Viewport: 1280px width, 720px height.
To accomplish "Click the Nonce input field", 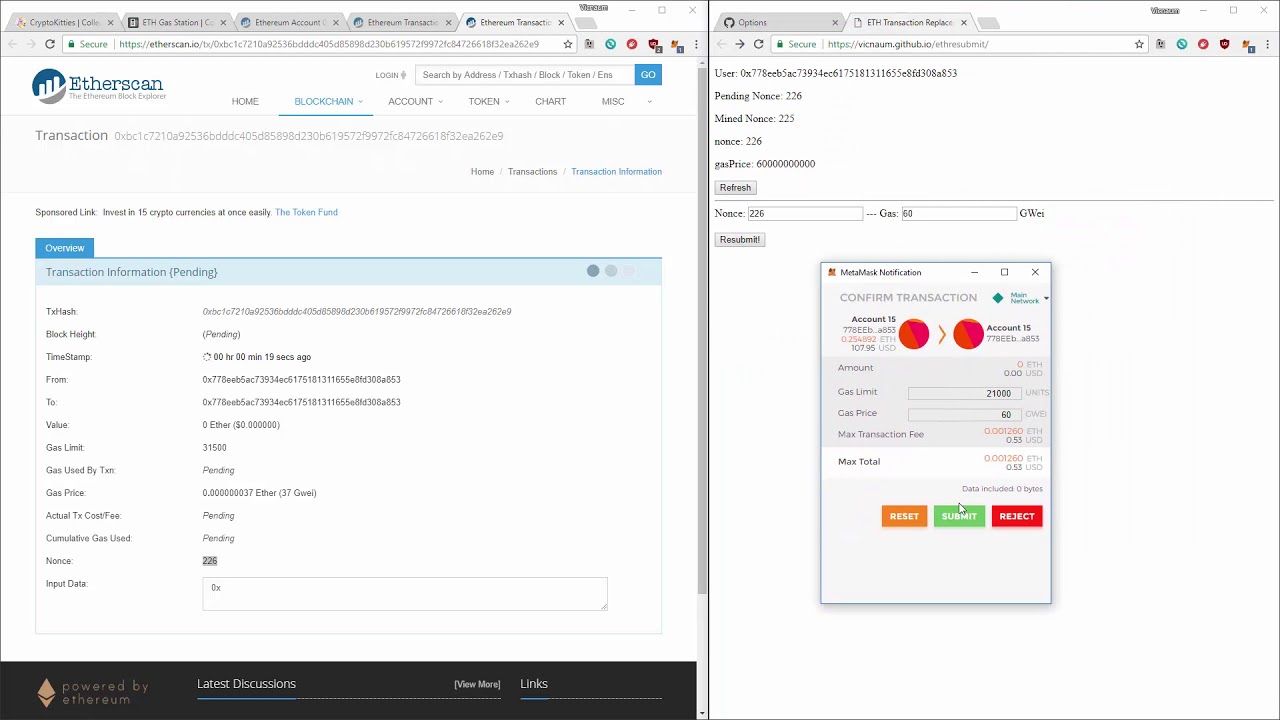I will click(x=805, y=214).
